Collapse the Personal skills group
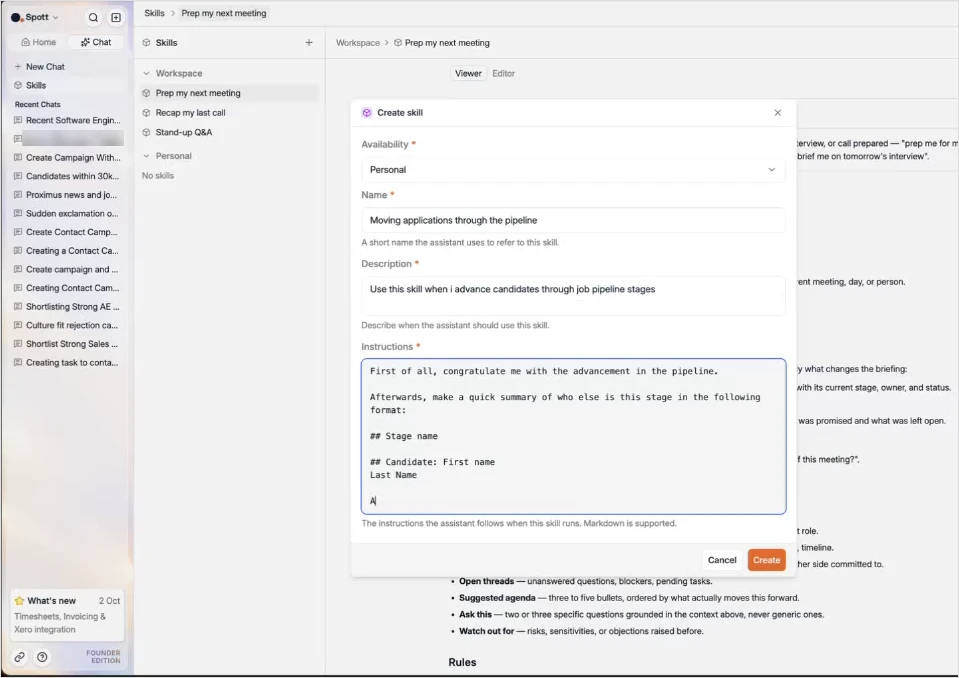The image size is (959, 678). coord(146,156)
